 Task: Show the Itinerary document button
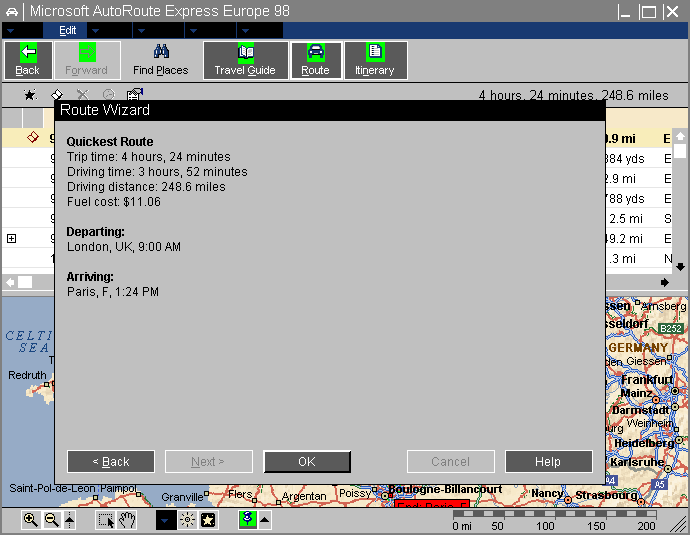click(x=375, y=60)
